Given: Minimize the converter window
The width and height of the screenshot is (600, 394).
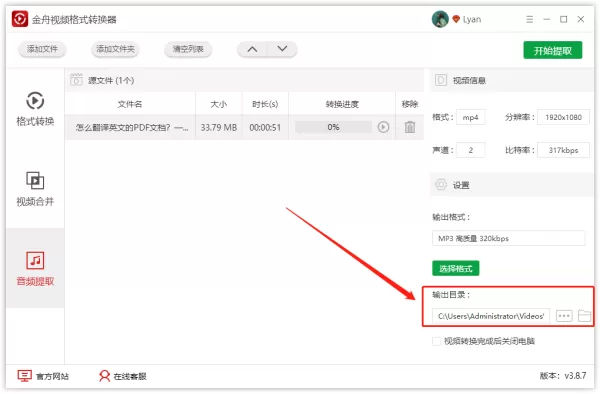Looking at the screenshot, I should [546, 19].
